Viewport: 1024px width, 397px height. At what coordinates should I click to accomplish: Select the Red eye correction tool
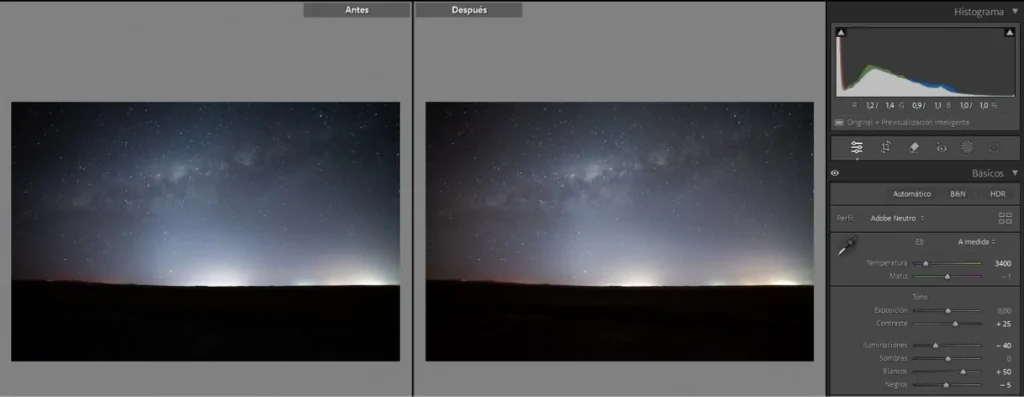941,148
